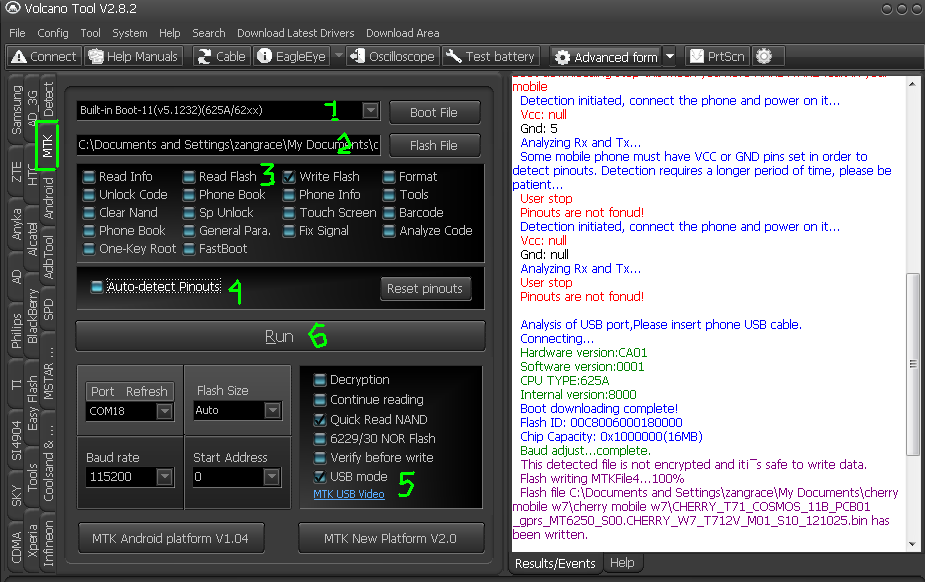Open the Config menu
This screenshot has height=582, width=925.
(53, 33)
